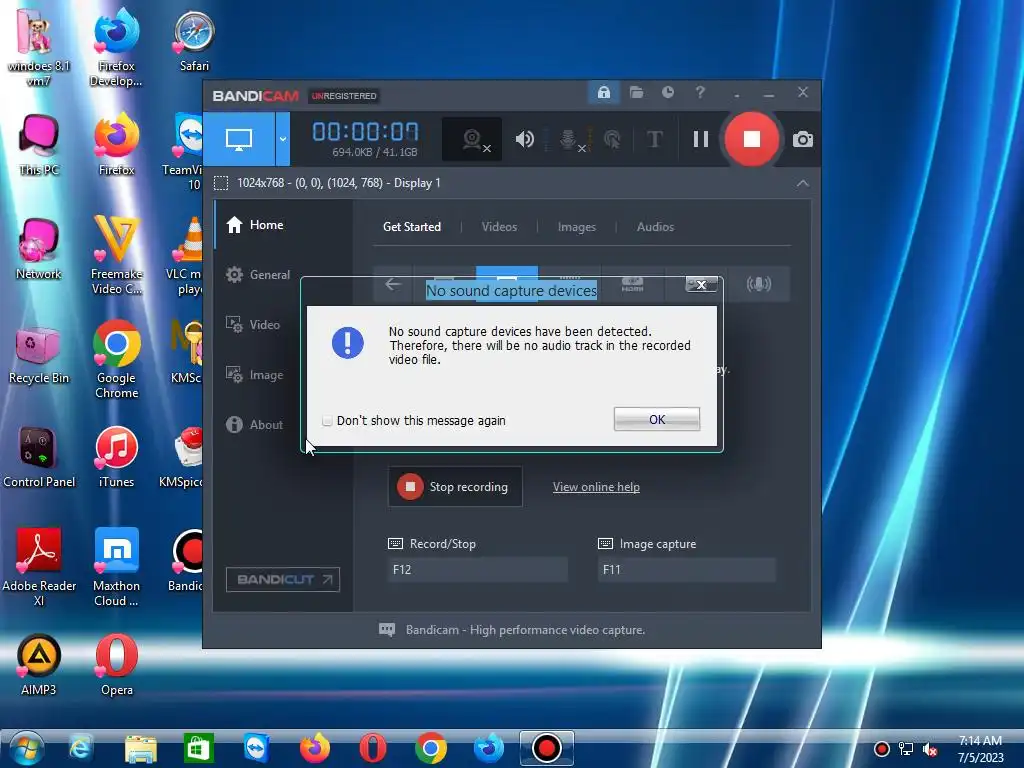Click the muted volume tray icon
Screen dimensions: 1024x768
pyautogui.click(x=930, y=750)
